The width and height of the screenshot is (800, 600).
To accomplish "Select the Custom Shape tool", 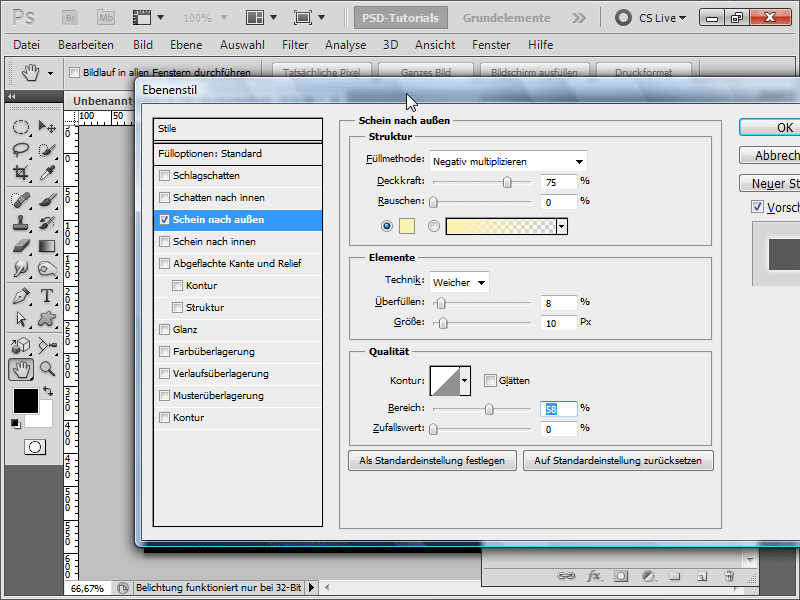I will pos(47,319).
